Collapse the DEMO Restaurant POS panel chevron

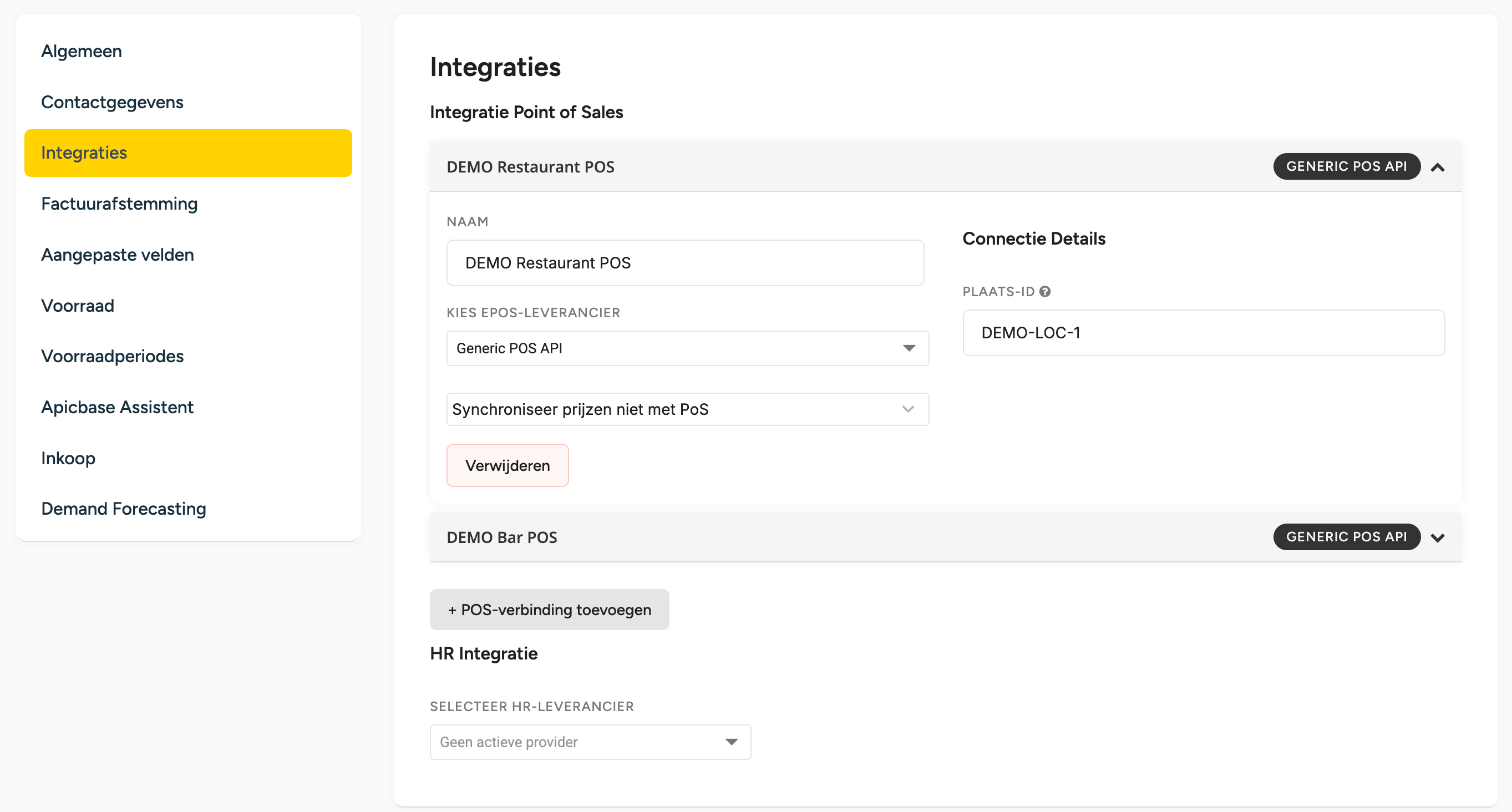click(1438, 167)
